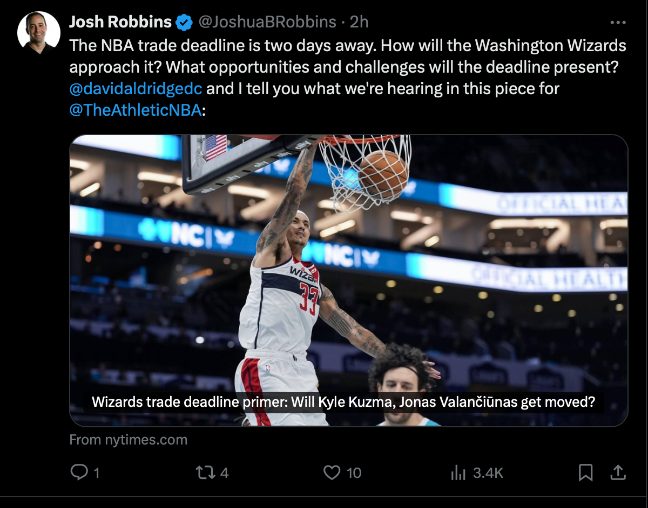Click the dunk photo link card image

[349, 280]
